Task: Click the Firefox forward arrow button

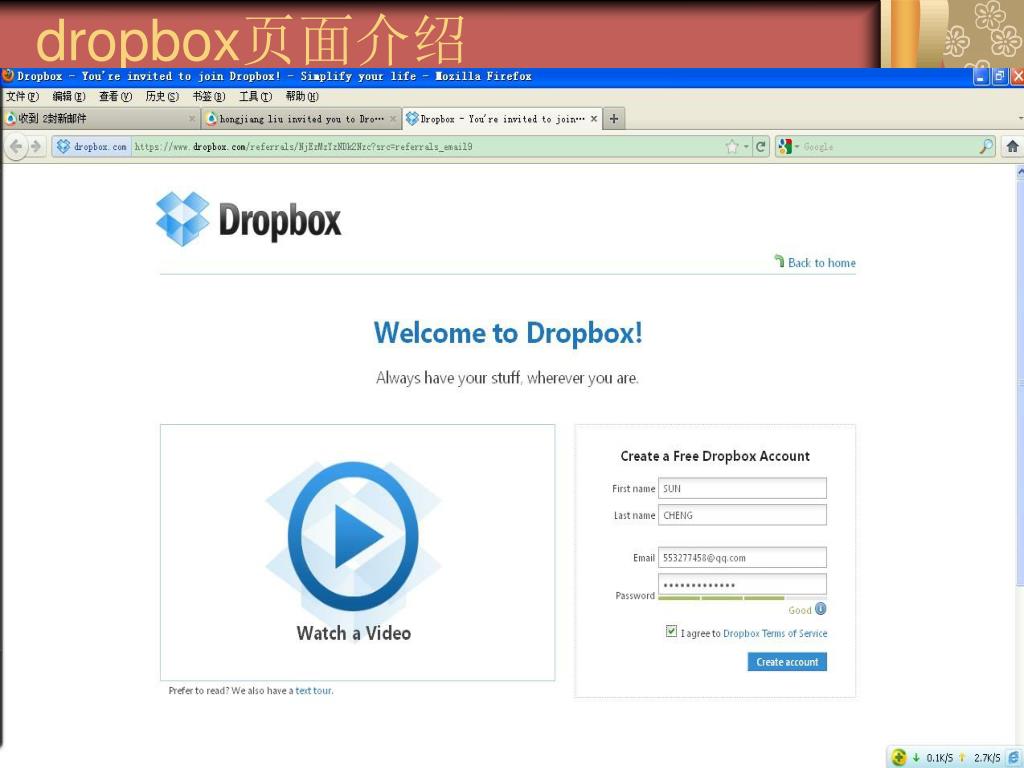Action: (x=36, y=147)
